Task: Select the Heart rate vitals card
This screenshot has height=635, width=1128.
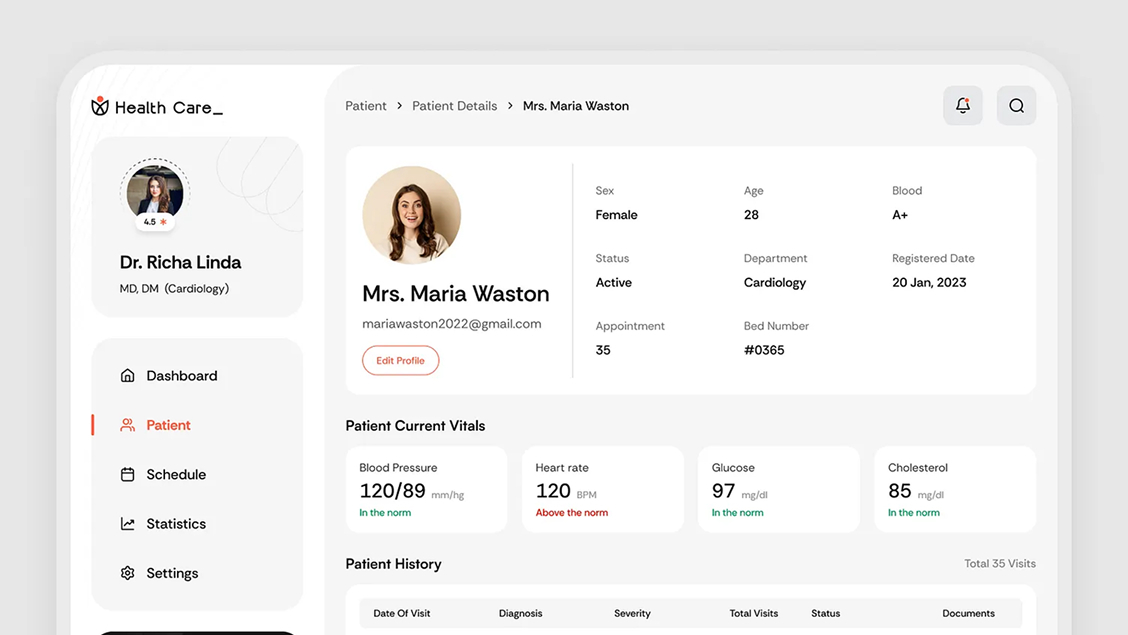Action: click(x=603, y=489)
